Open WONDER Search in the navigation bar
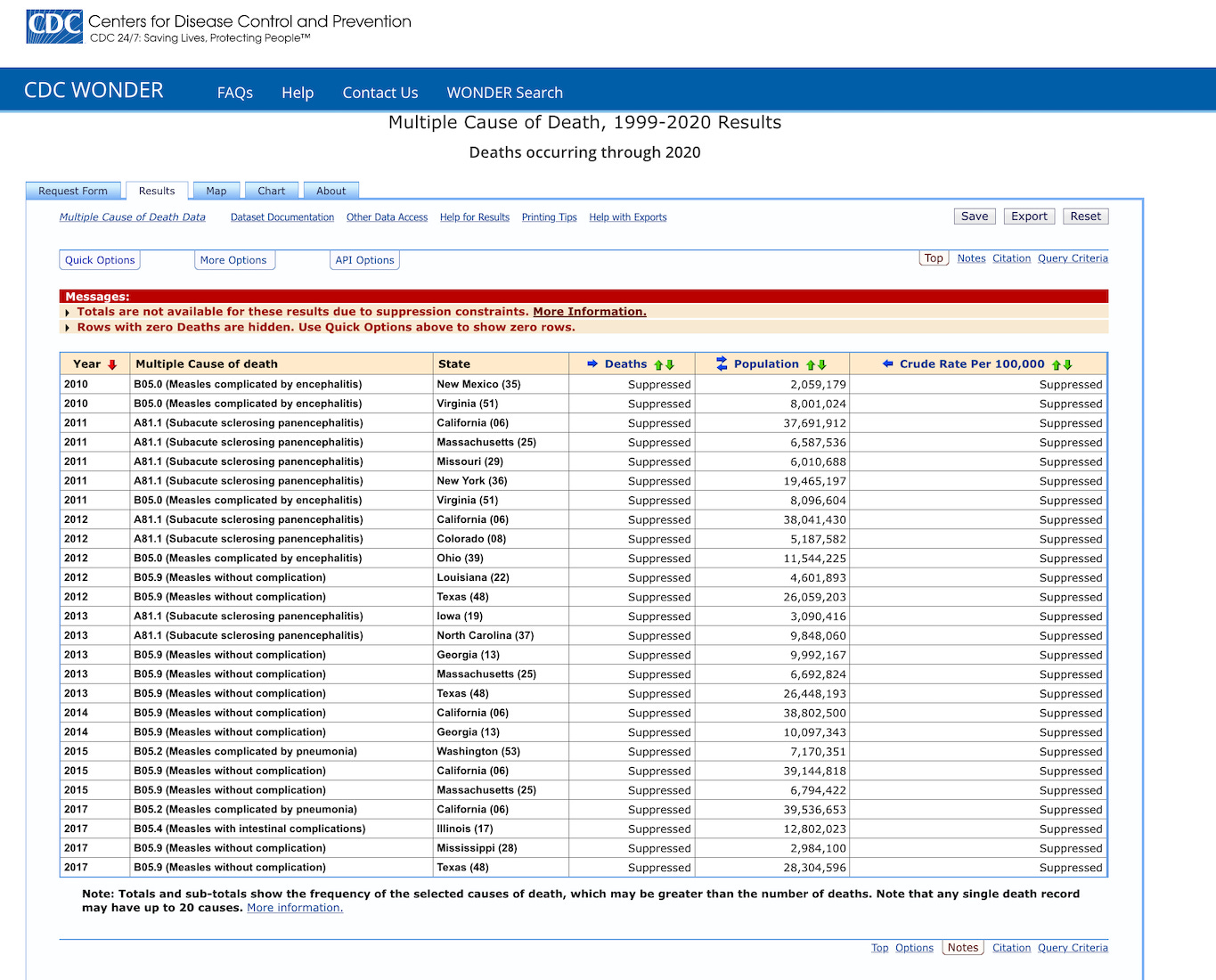 click(504, 93)
